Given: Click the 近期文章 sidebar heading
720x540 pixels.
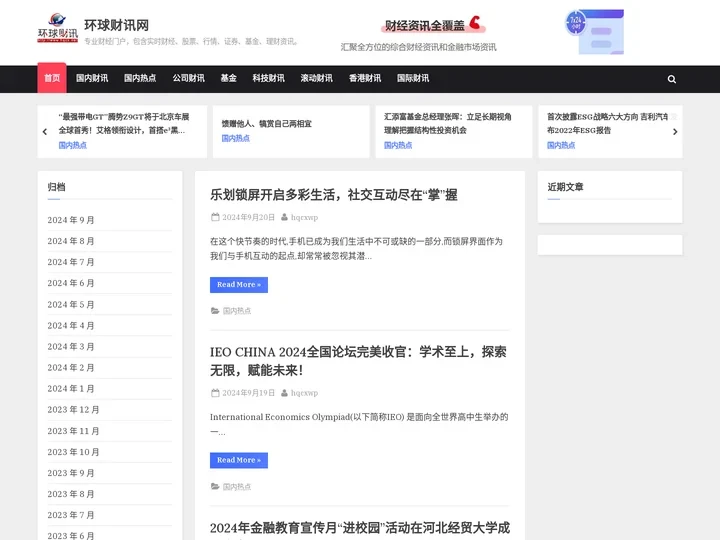Looking at the screenshot, I should (565, 187).
